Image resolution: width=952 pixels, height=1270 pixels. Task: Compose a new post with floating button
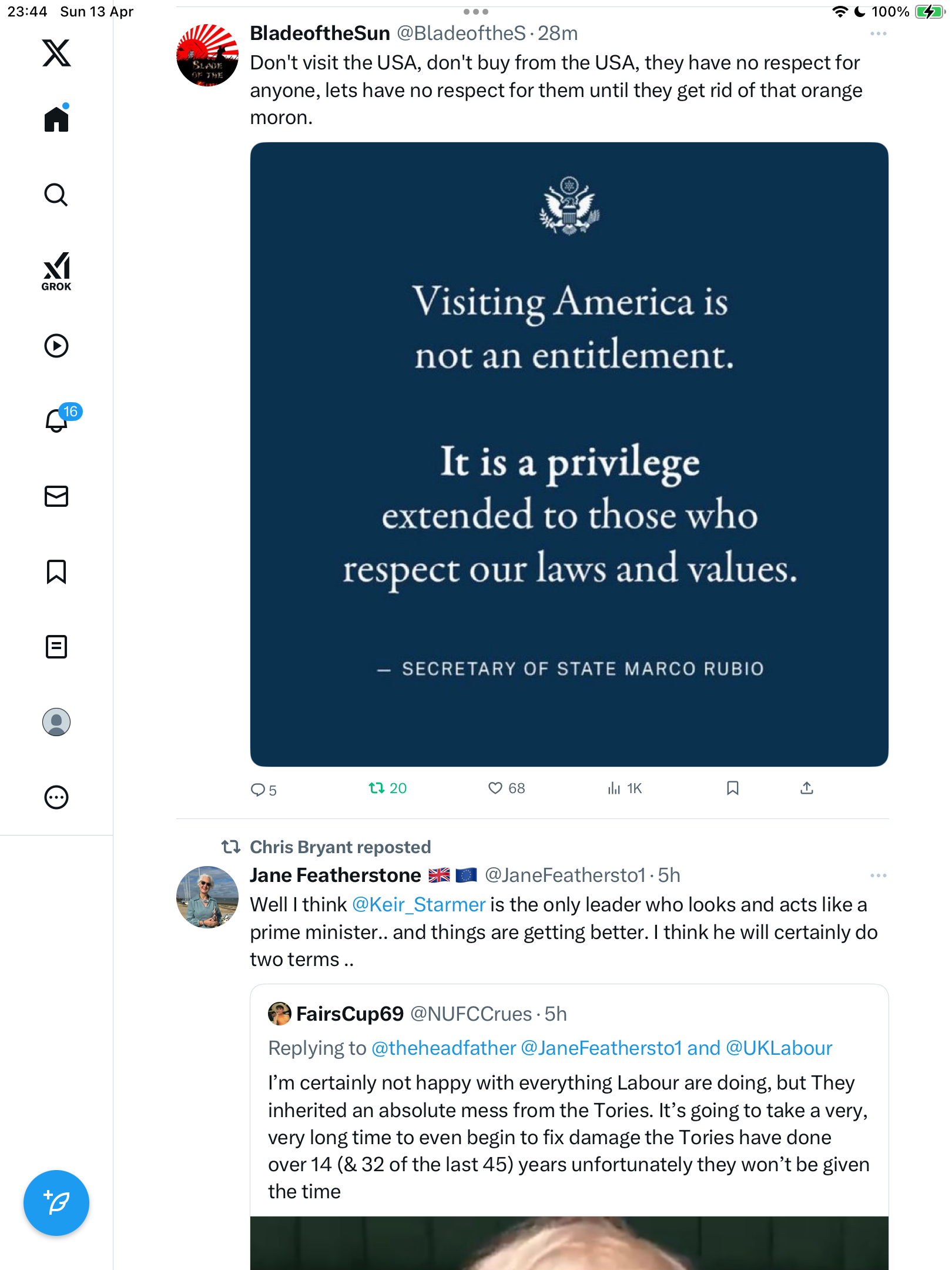(x=56, y=1203)
